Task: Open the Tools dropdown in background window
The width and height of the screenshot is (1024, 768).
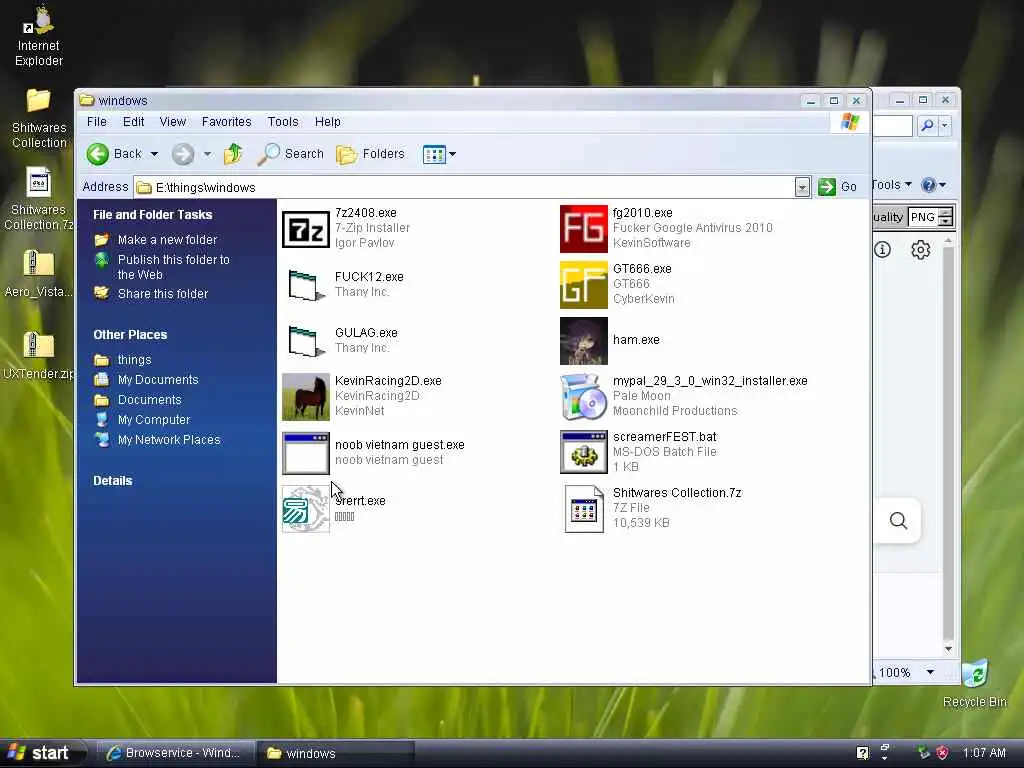Action: pyautogui.click(x=891, y=185)
